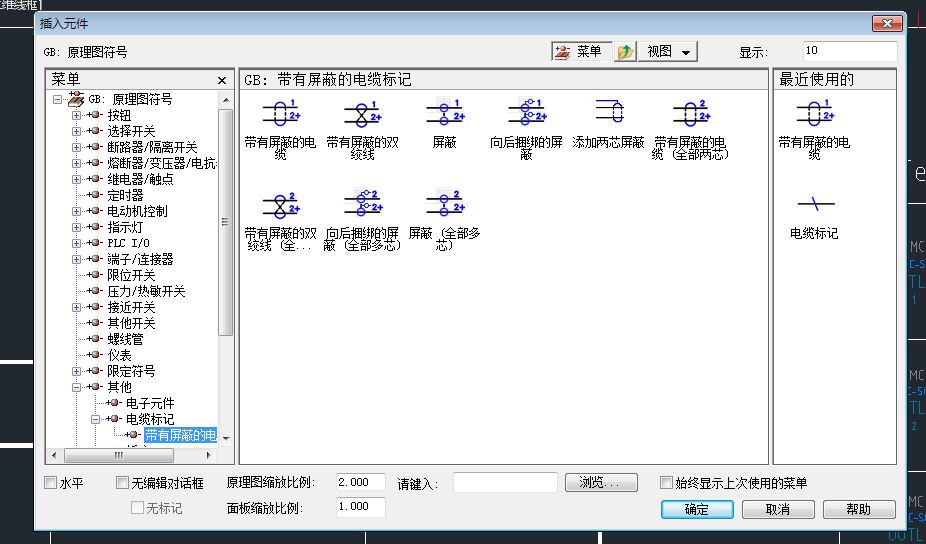Click the 原理图缩放比例 input field
Image resolution: width=926 pixels, height=544 pixels.
[x=361, y=483]
